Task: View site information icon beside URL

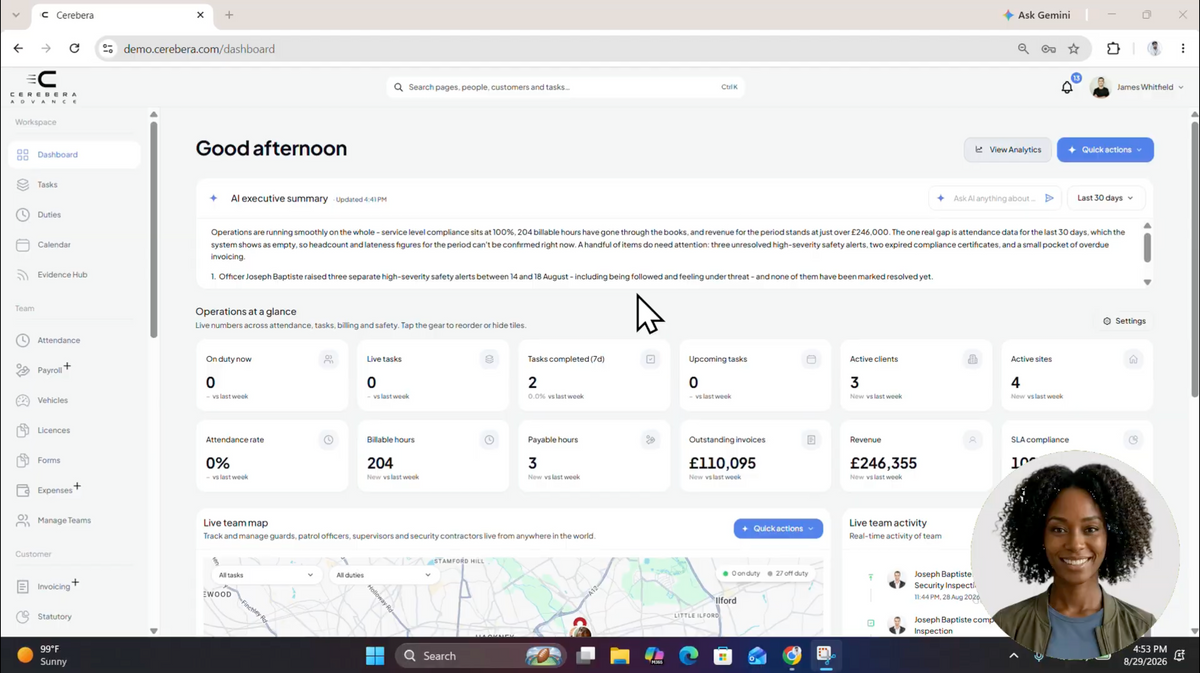Action: click(x=108, y=48)
